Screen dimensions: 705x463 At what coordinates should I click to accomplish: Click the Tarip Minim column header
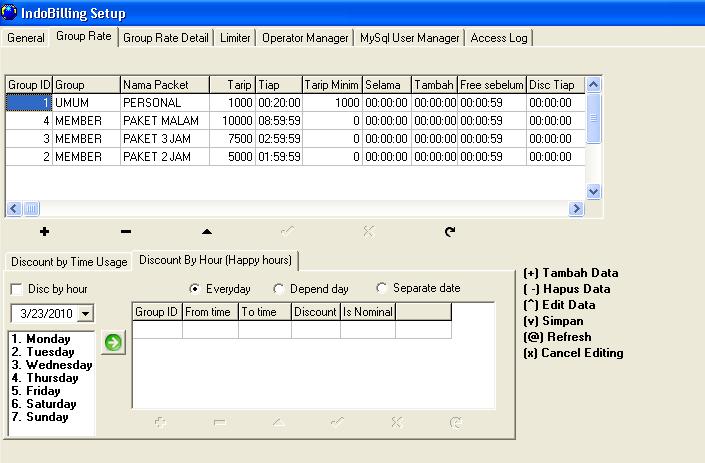[x=332, y=85]
